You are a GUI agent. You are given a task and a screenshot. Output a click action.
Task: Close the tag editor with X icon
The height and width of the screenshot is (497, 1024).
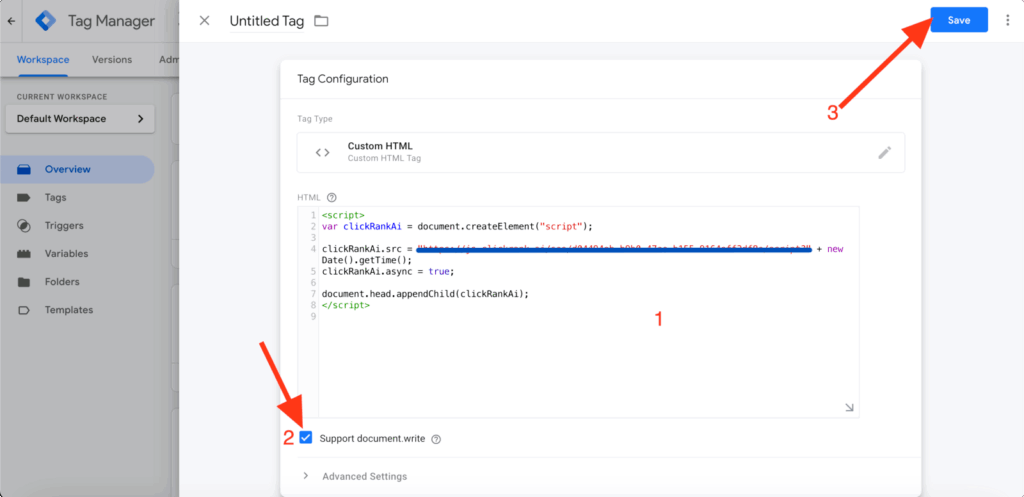pos(204,20)
